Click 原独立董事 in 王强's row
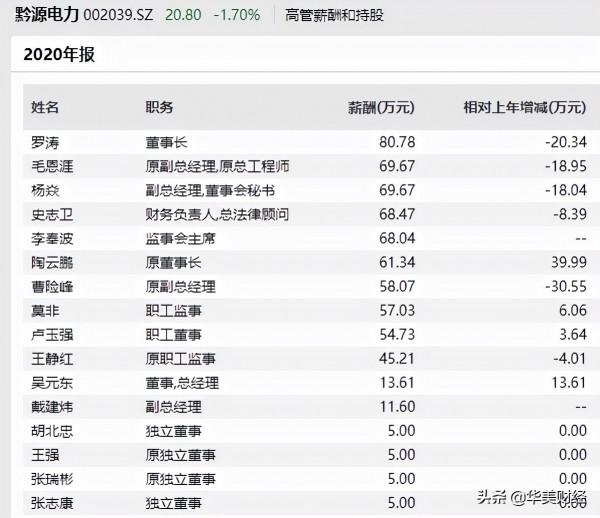 pos(180,455)
